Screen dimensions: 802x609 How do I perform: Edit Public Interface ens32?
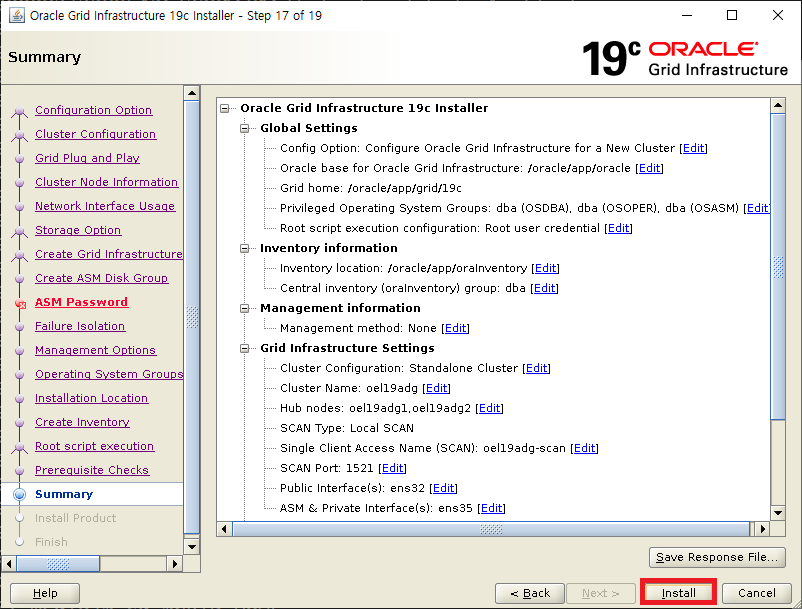443,488
